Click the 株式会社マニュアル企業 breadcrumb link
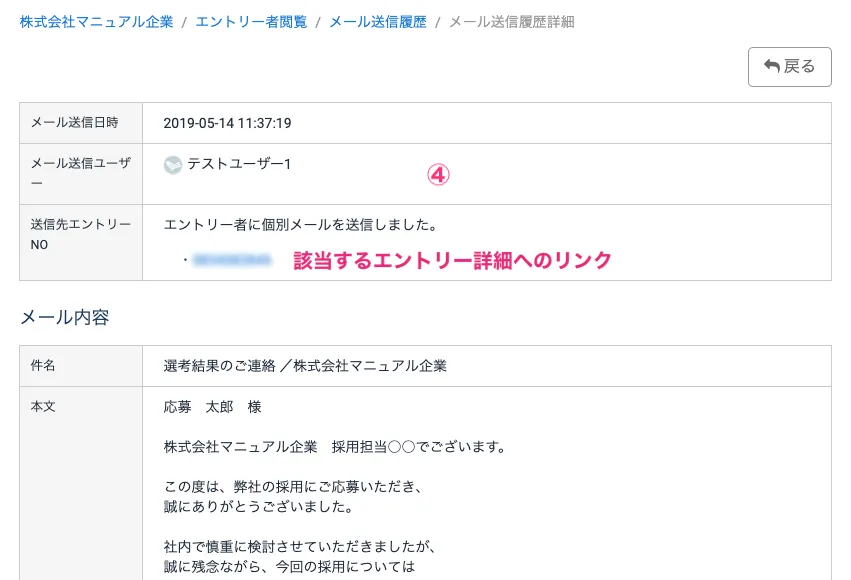The image size is (851, 580). (x=96, y=22)
